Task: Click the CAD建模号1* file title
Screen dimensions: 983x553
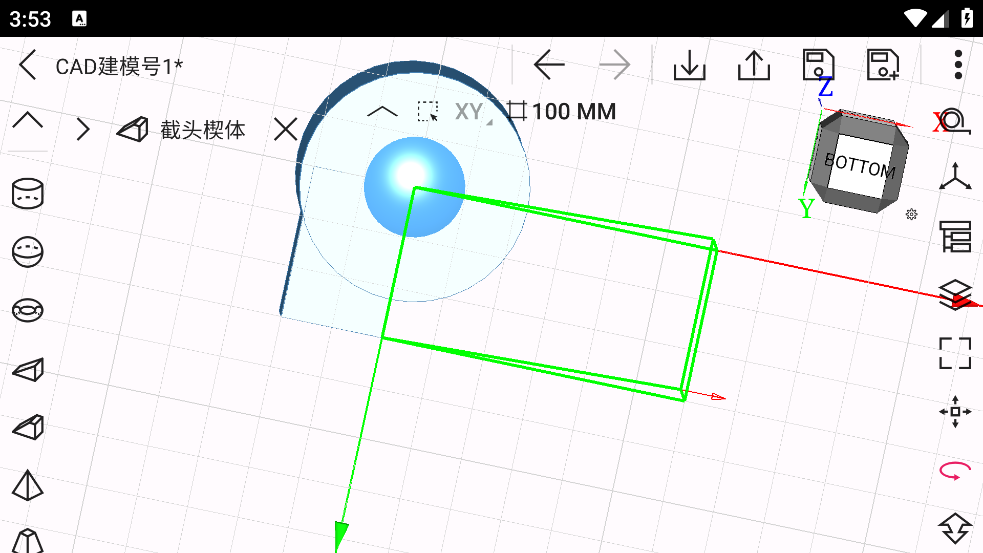Action: coord(119,66)
